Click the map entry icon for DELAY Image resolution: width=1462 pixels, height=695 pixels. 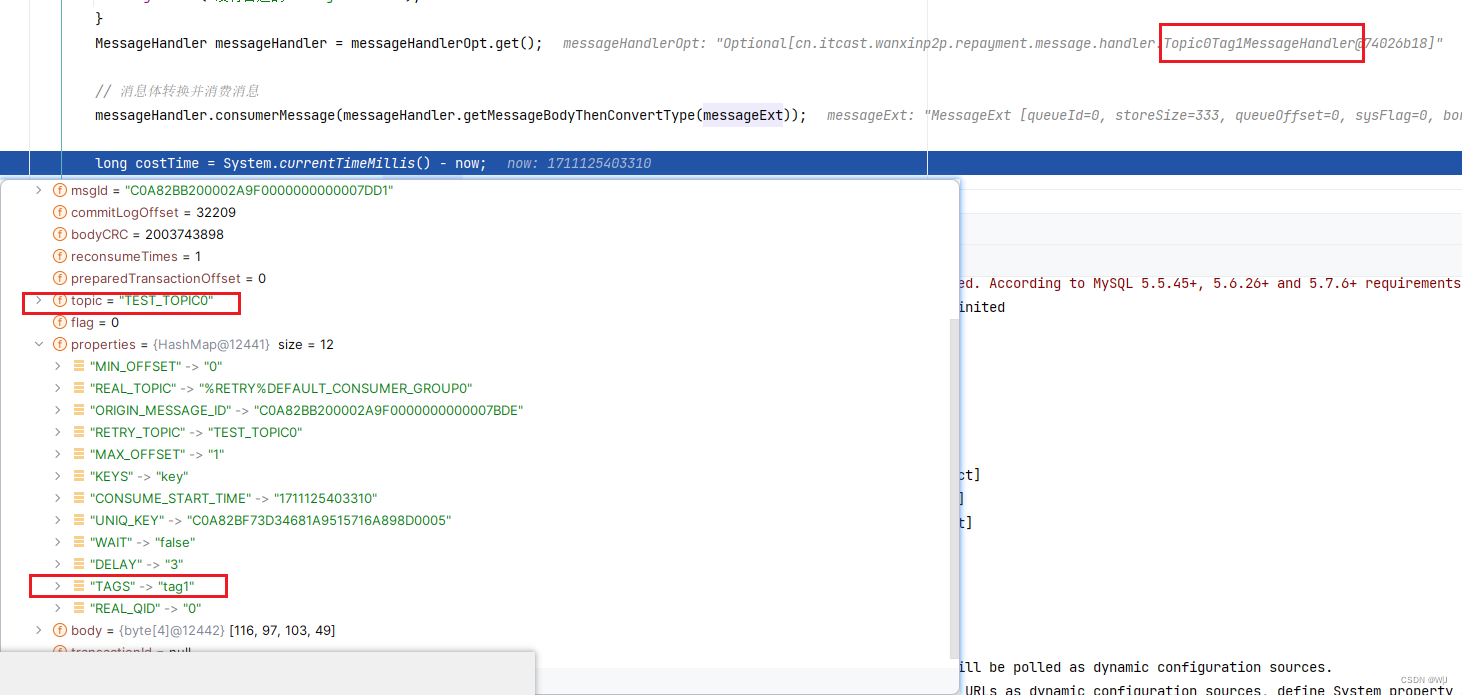tap(79, 564)
